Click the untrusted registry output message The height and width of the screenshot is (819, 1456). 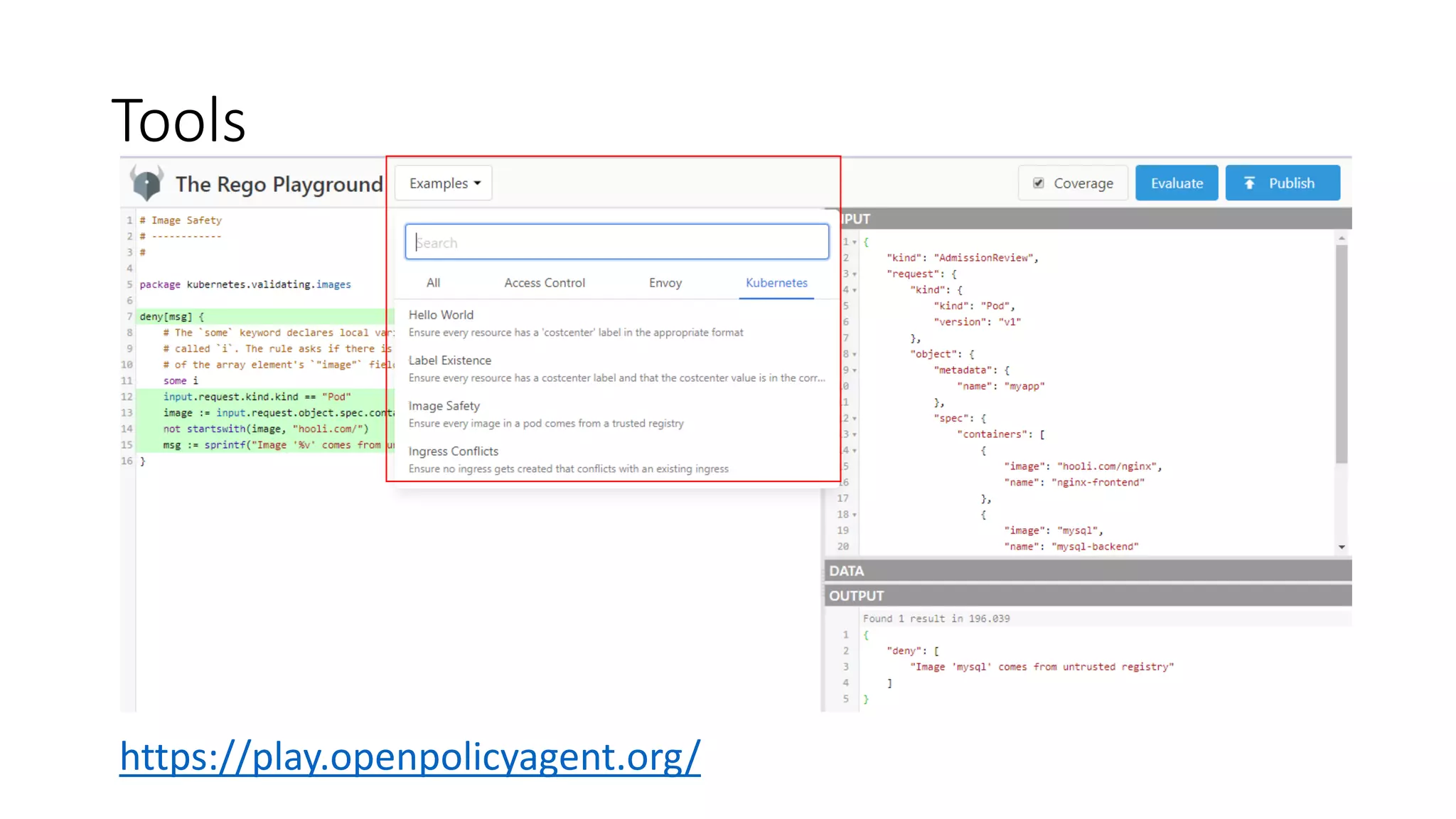1042,667
